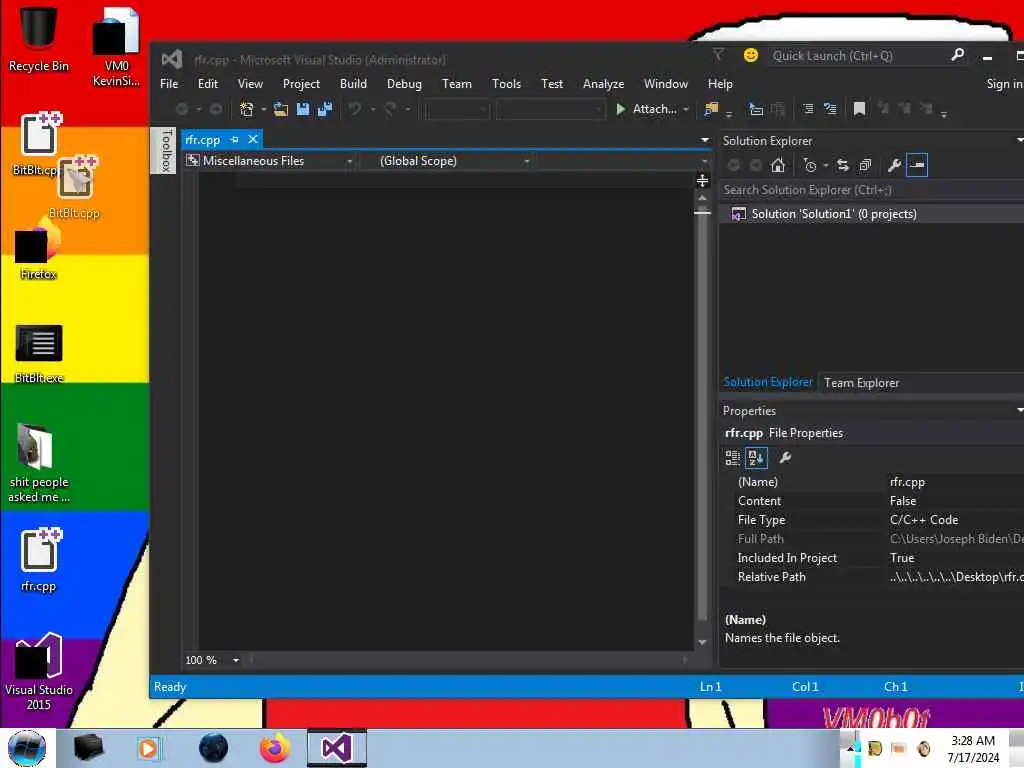This screenshot has height=768, width=1024.
Task: Click the Find in Files toolbar icon
Action: 711,109
